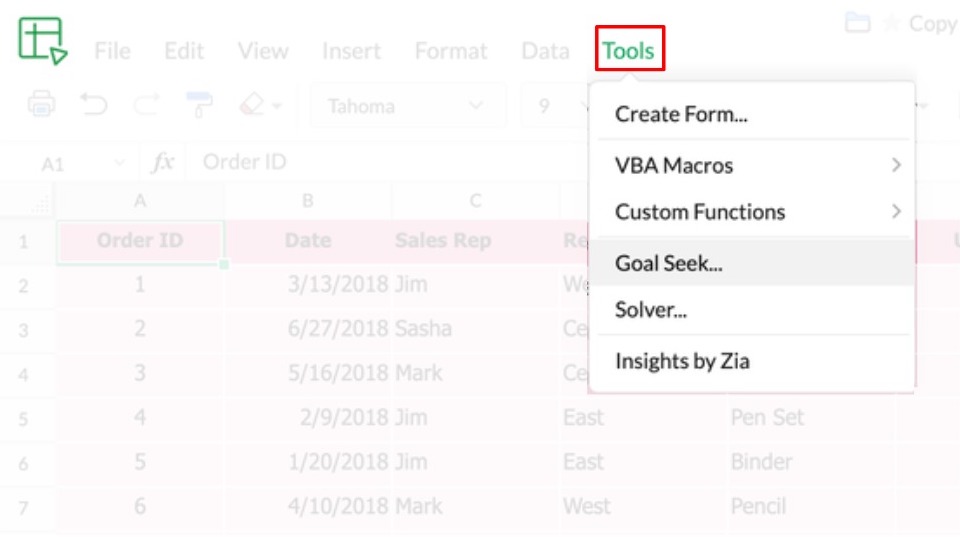Open the Insert menu
The height and width of the screenshot is (537, 960).
pos(351,51)
